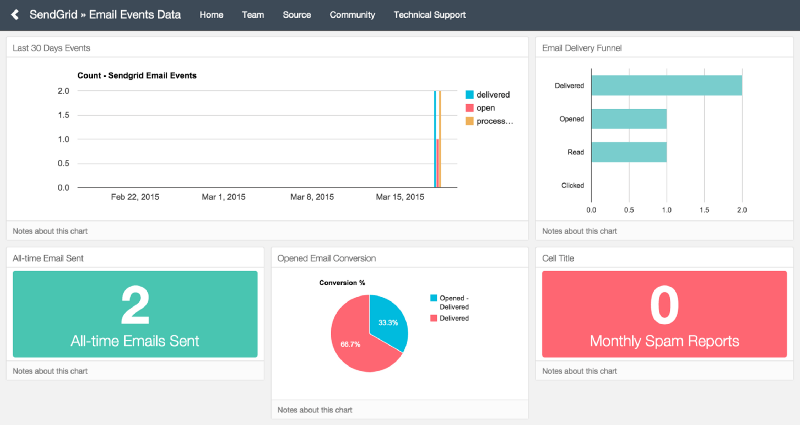Select the 33.3% blue pie slice

(385, 318)
